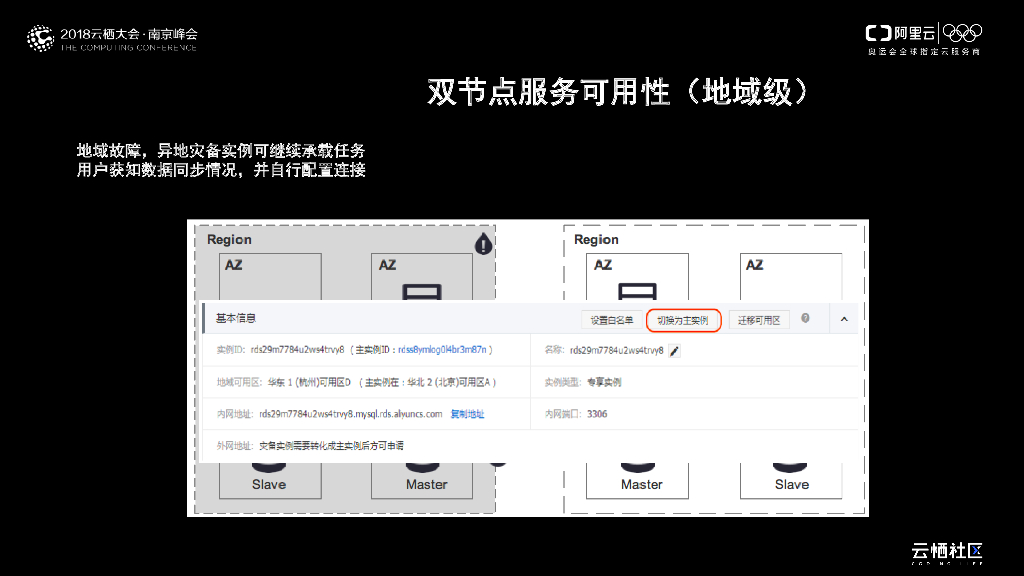1024x576 pixels.
Task: Click the slide title 双节点服务可用性（地域级）
Action: click(618, 91)
